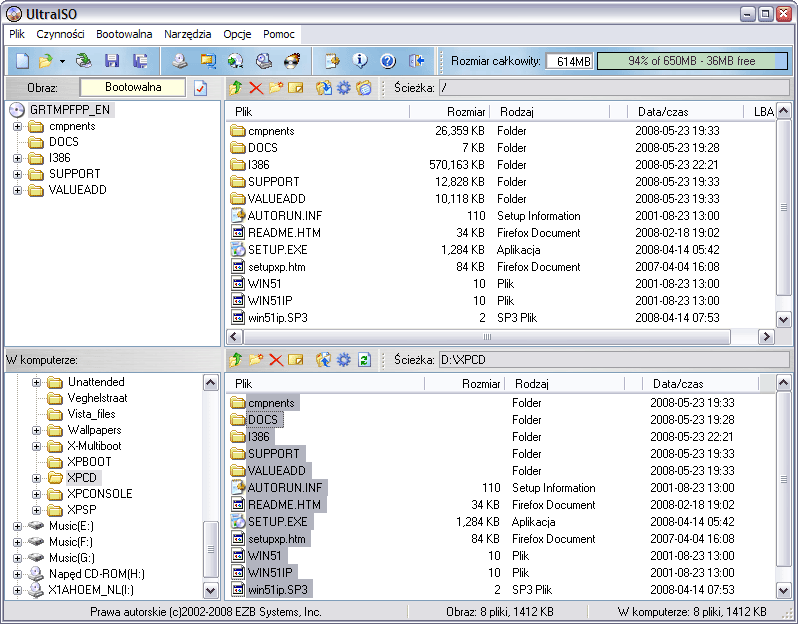Image resolution: width=798 pixels, height=624 pixels.
Task: Expand the XPCONSOLE folder node
Action: point(36,494)
